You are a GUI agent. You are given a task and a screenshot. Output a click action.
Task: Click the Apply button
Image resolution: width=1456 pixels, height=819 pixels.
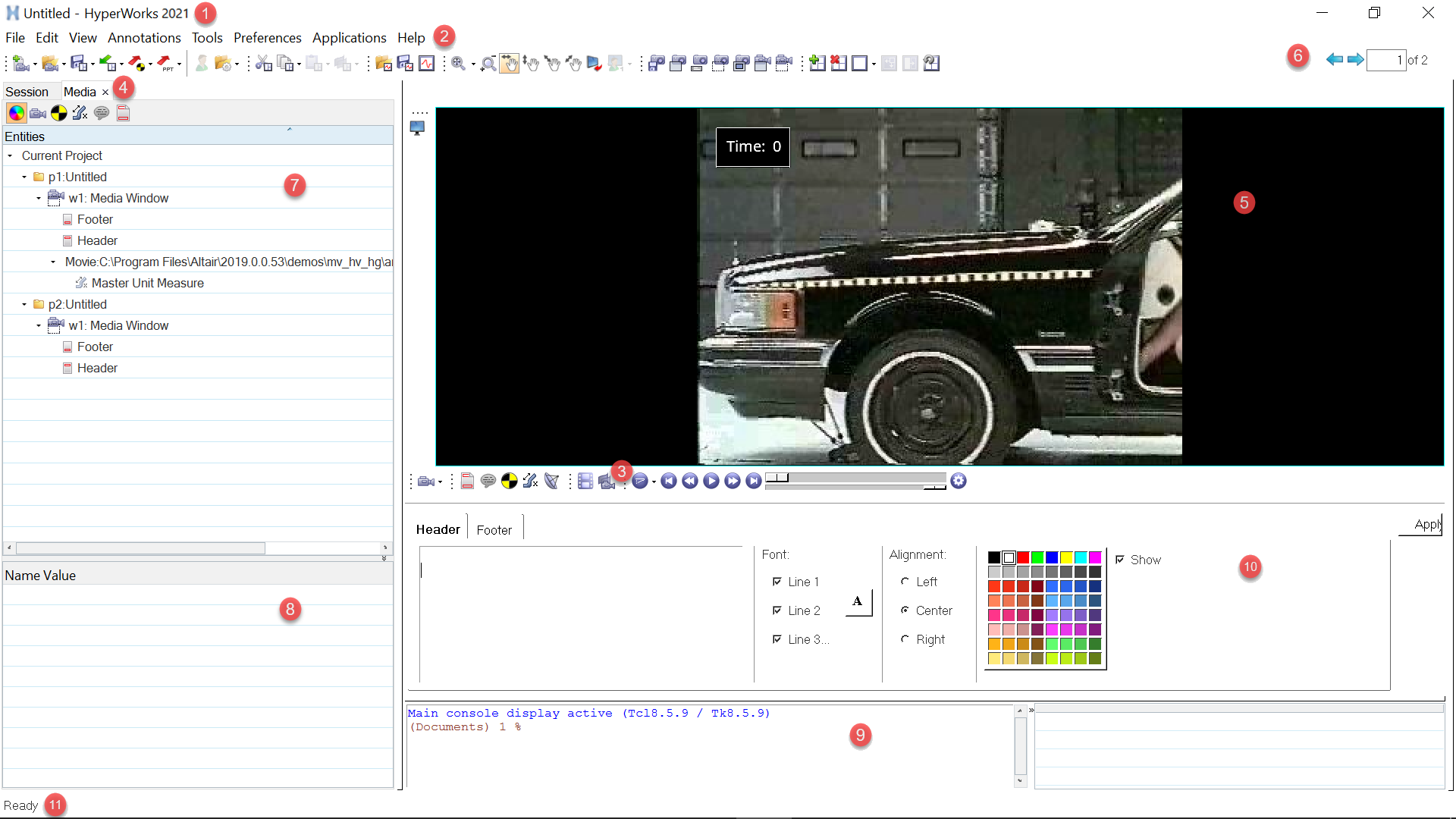1426,525
